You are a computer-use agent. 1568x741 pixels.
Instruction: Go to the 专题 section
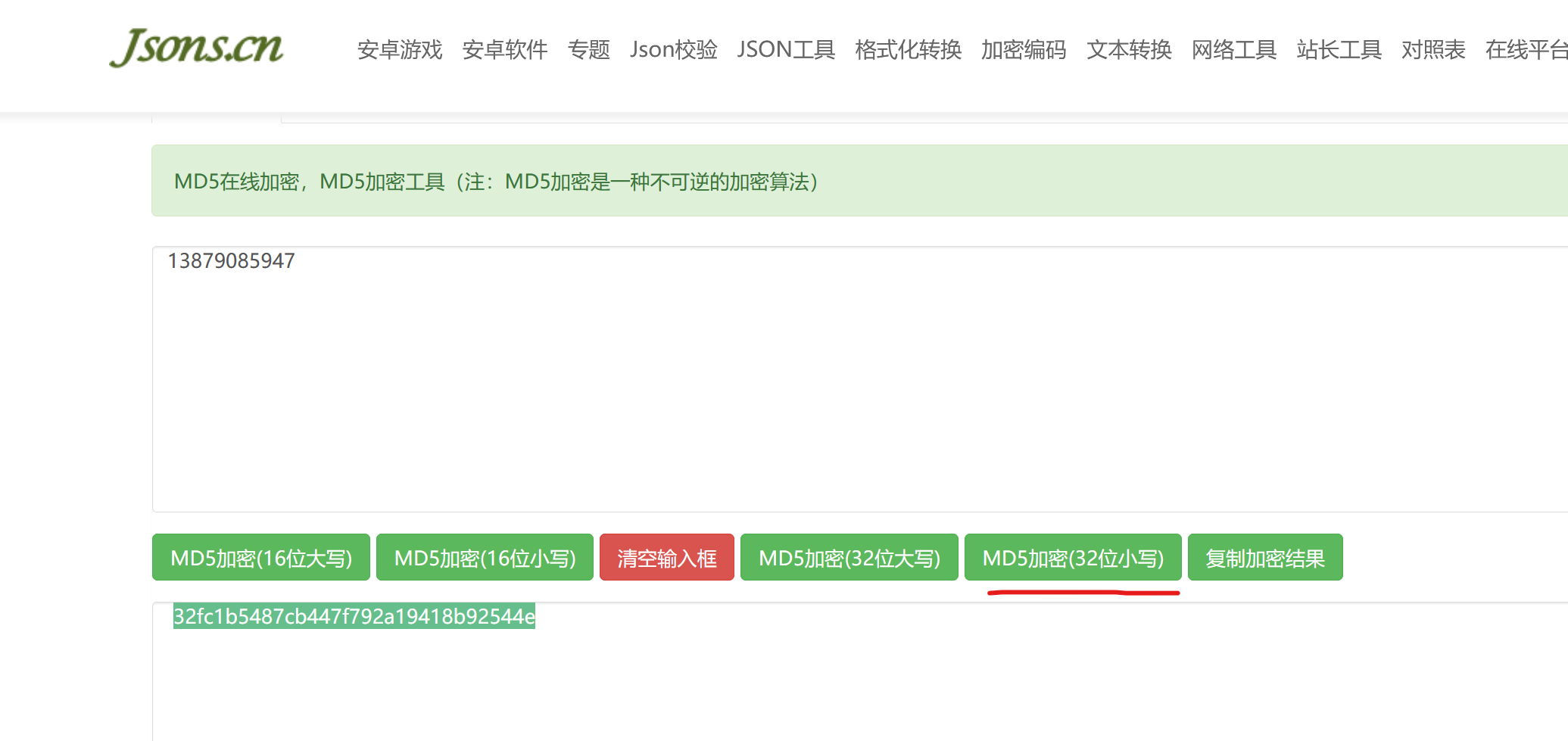coord(589,50)
